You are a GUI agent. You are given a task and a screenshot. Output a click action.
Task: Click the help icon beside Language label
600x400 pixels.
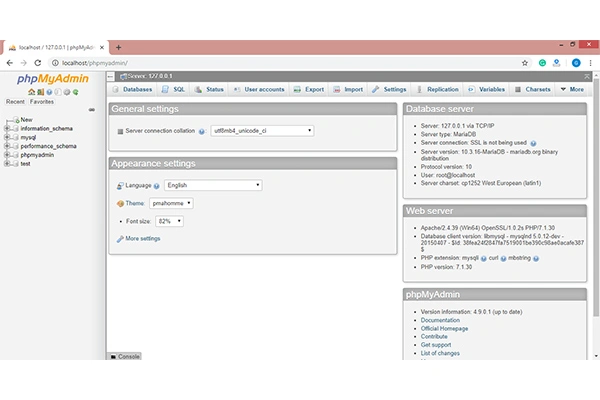click(x=158, y=185)
